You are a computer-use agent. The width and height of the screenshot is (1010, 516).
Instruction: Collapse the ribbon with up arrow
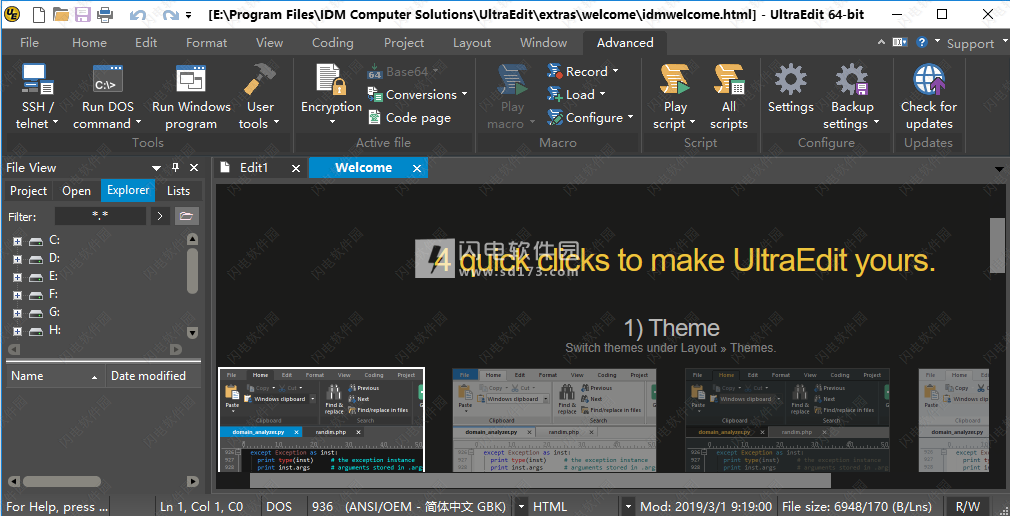(882, 43)
